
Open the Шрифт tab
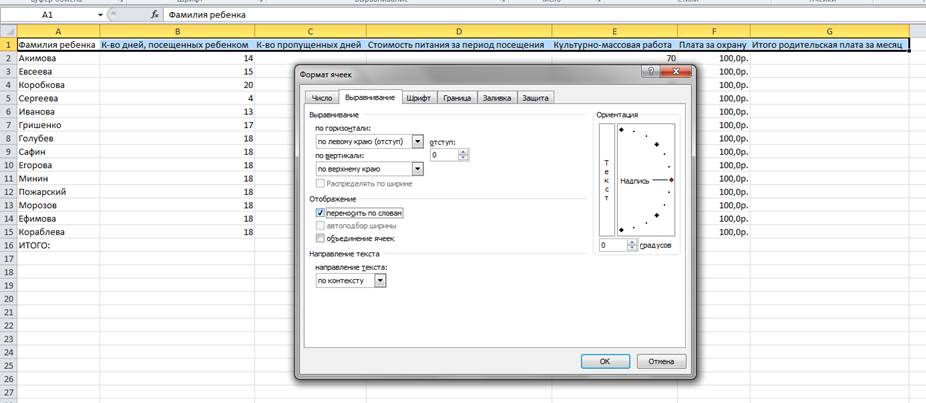pyautogui.click(x=419, y=99)
